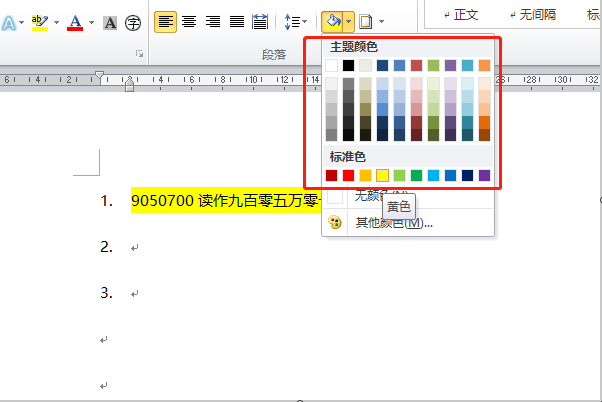Apply the red font color button
The width and height of the screenshot is (602, 402).
[x=75, y=23]
